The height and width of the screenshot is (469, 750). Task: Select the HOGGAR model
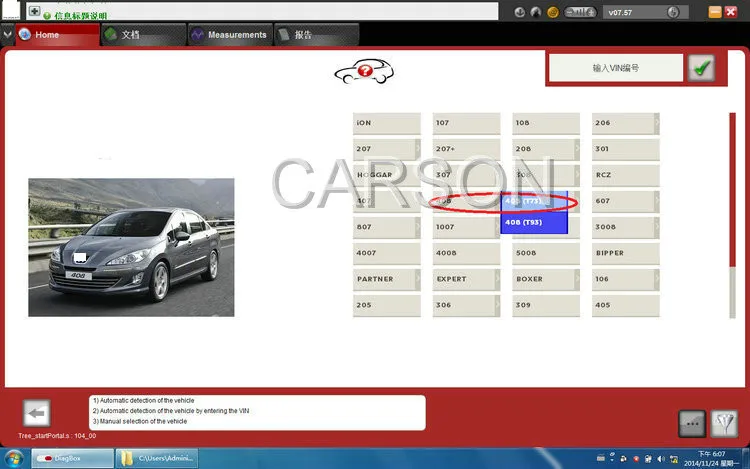click(x=386, y=175)
